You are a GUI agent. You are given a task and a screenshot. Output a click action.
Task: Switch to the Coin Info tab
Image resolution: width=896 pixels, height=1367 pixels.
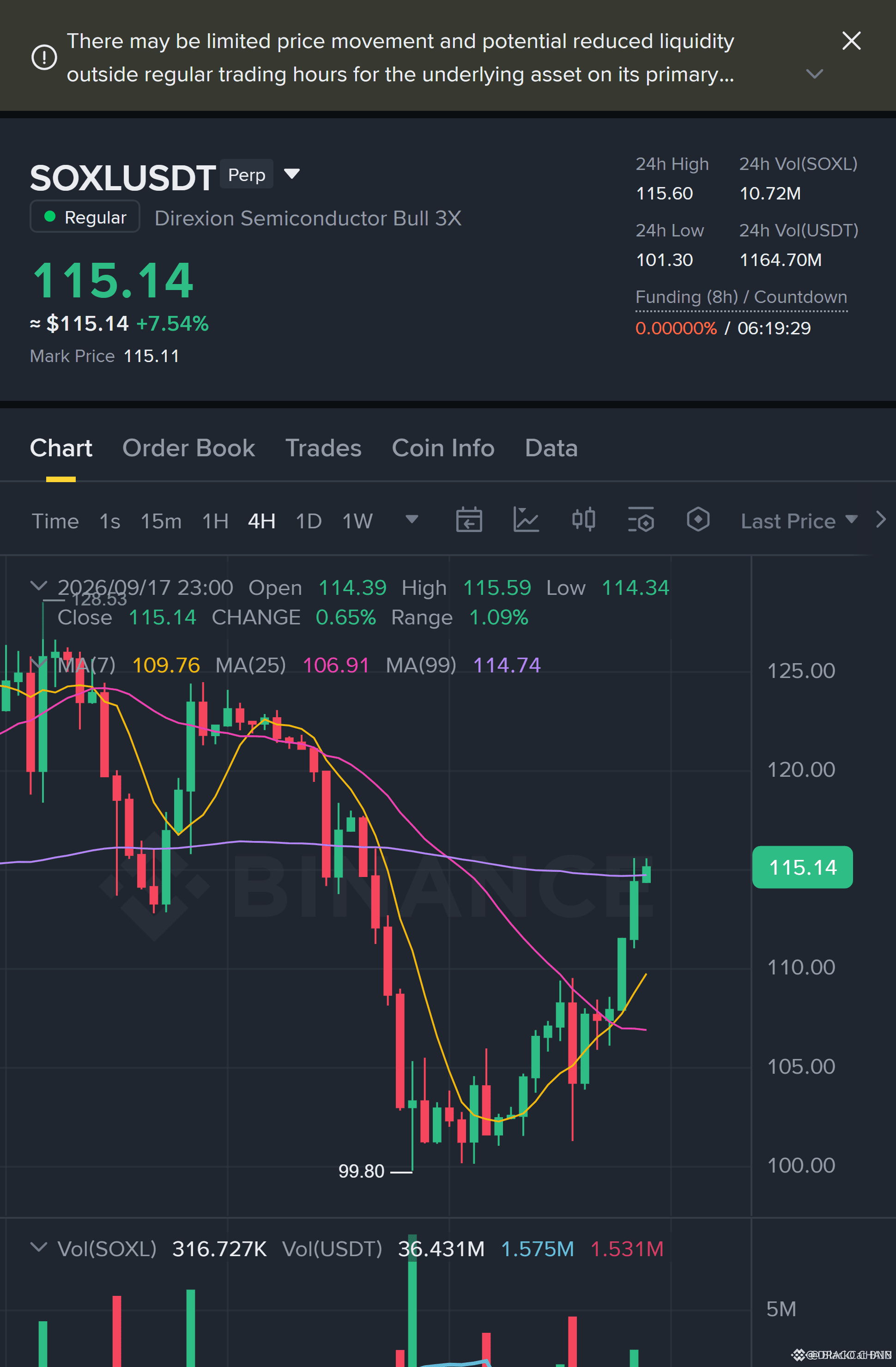pyautogui.click(x=443, y=448)
